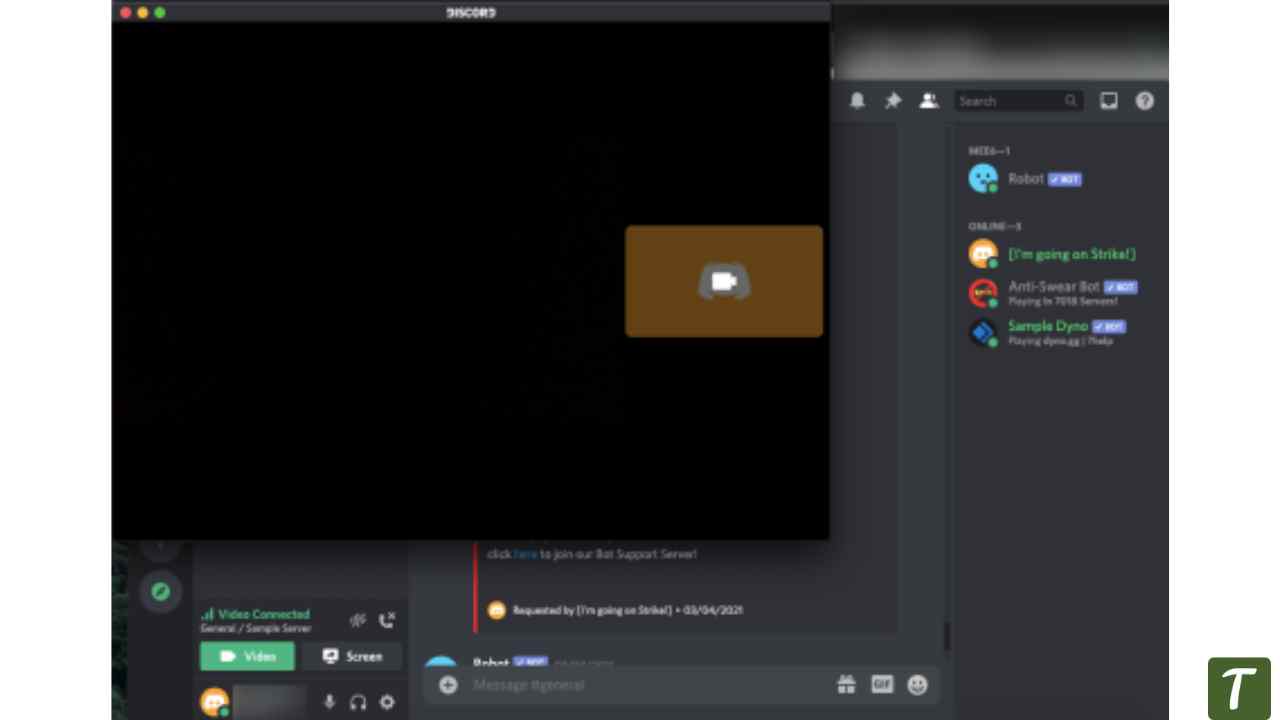Turn on camera with Video button
This screenshot has width=1280, height=720.
point(247,656)
